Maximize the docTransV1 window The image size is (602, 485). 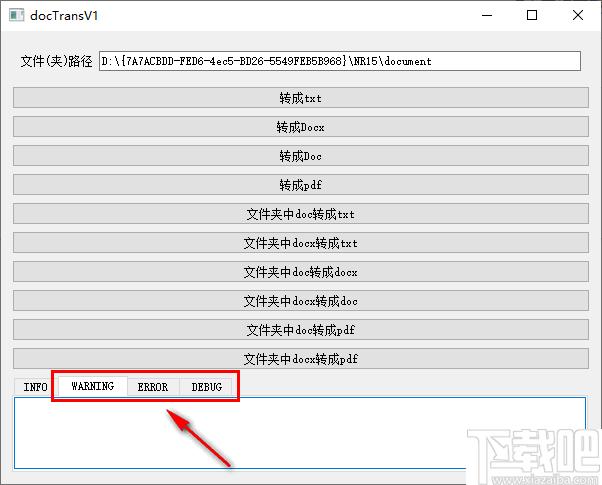[532, 15]
